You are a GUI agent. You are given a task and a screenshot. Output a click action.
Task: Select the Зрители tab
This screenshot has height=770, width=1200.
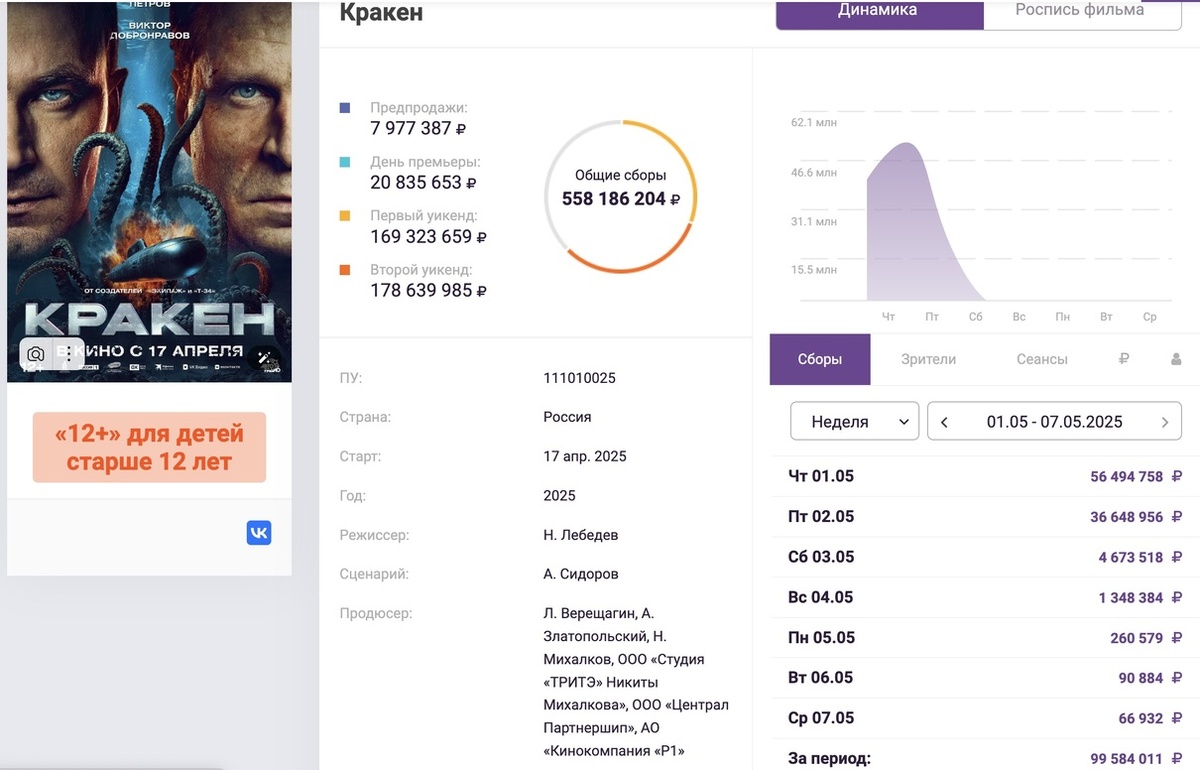928,359
